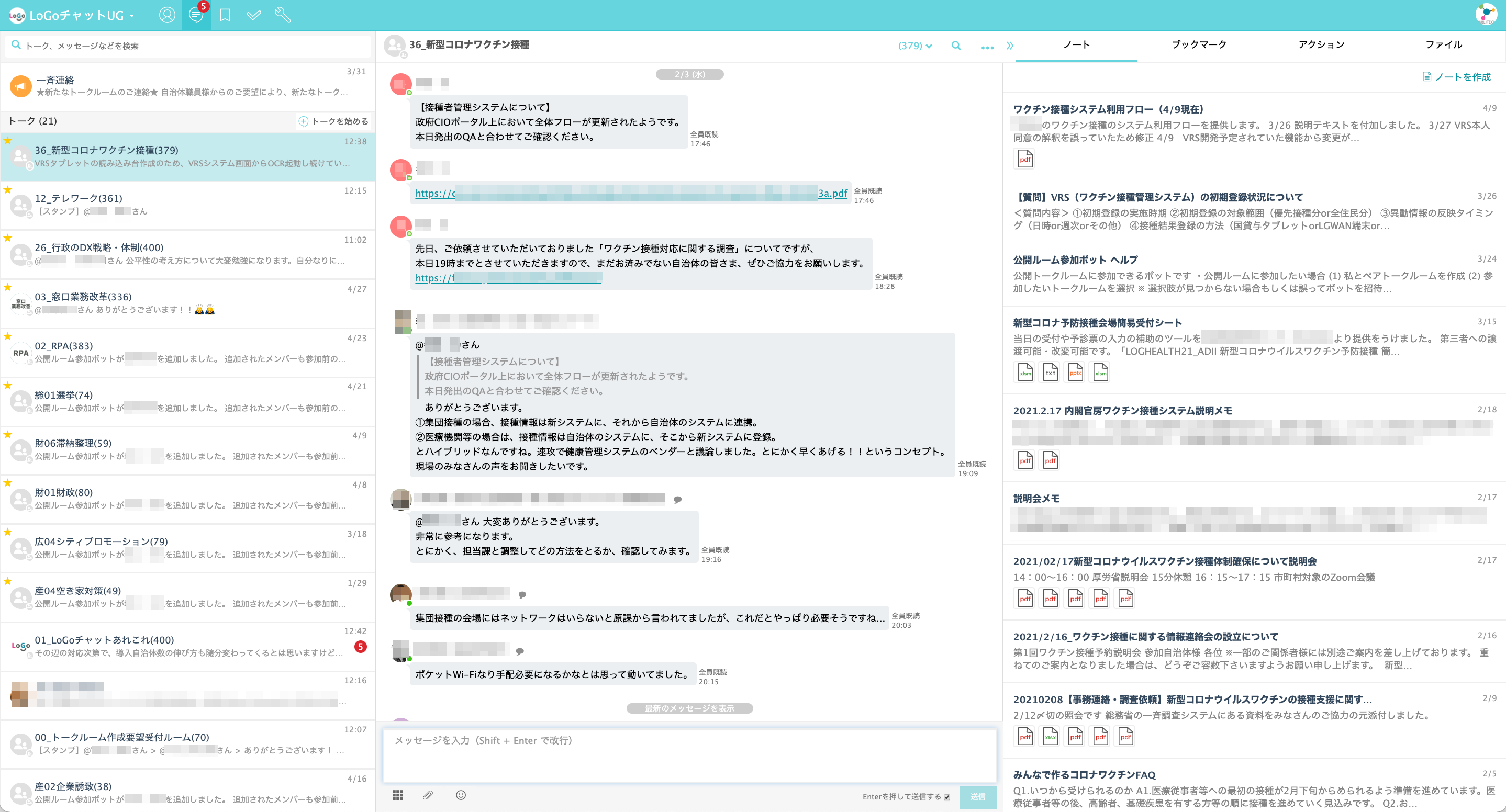1506x812 pixels.
Task: Open the grid apps icon below message box
Action: coord(397,795)
